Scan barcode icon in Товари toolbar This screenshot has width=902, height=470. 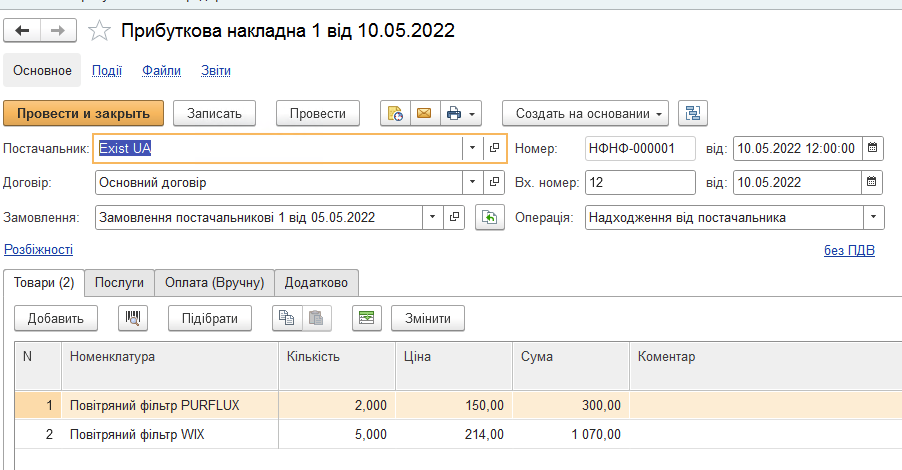[x=133, y=318]
